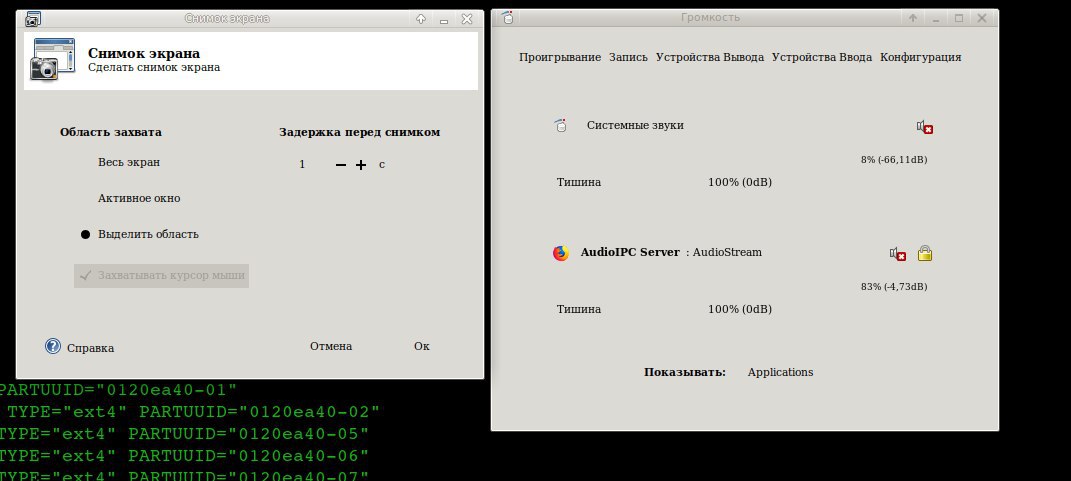Mute the System Sounds stream
Image resolution: width=1071 pixels, height=481 pixels.
tap(925, 127)
